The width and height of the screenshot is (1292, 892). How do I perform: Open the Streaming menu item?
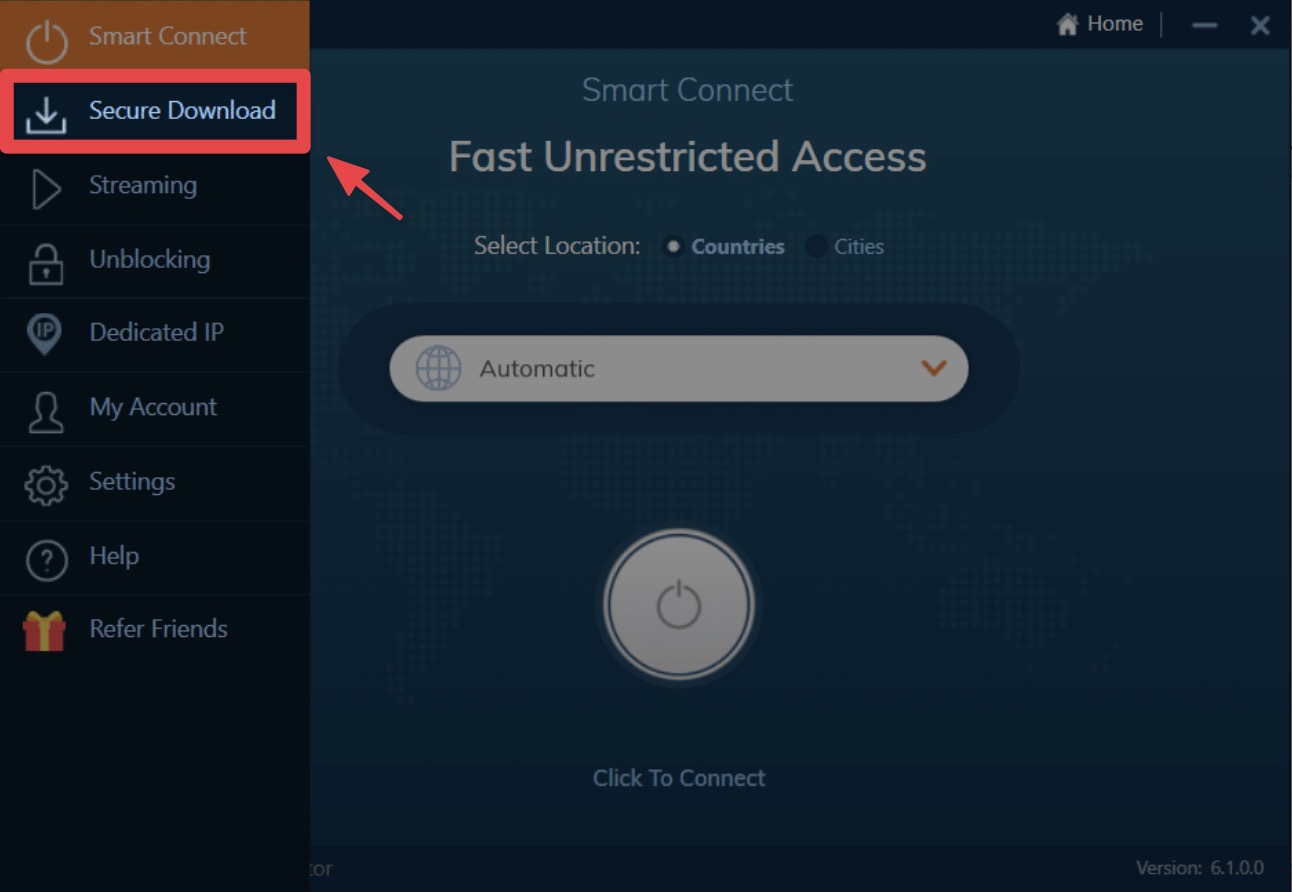coord(154,186)
